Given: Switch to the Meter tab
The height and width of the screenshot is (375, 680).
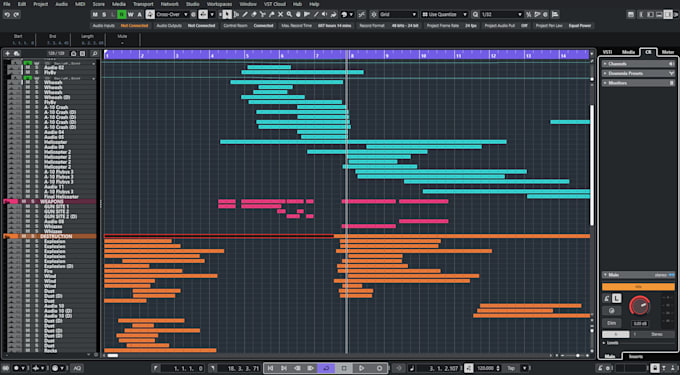Looking at the screenshot, I should pos(668,52).
